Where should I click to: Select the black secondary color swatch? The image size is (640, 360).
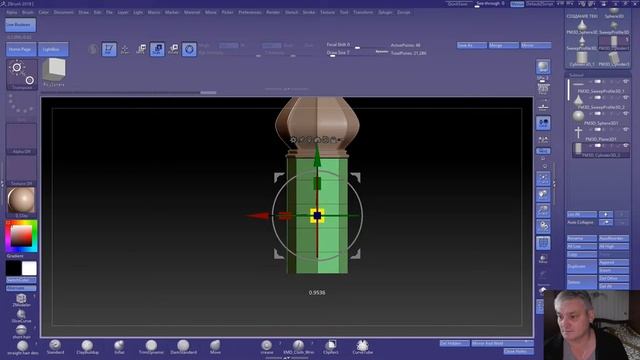(x=13, y=268)
